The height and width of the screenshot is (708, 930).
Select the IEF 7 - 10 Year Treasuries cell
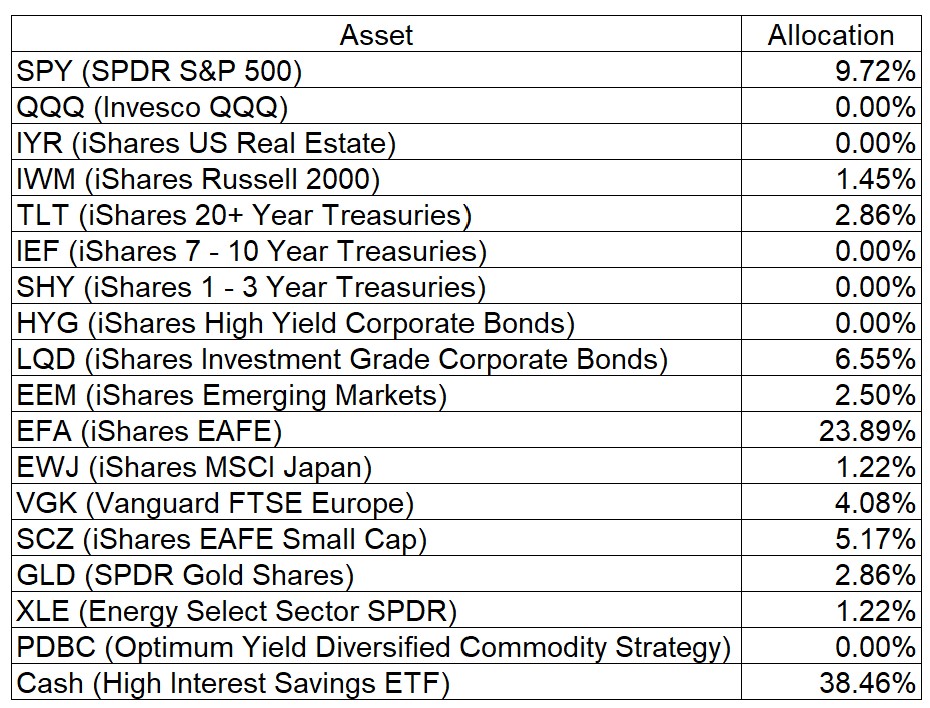pyautogui.click(x=252, y=251)
